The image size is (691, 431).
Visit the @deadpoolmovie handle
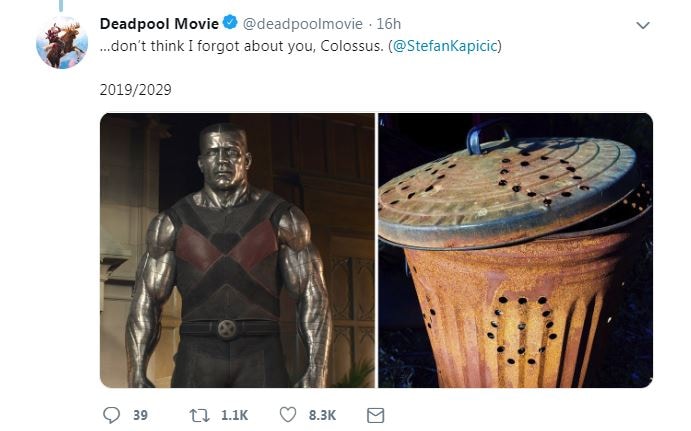tap(303, 24)
